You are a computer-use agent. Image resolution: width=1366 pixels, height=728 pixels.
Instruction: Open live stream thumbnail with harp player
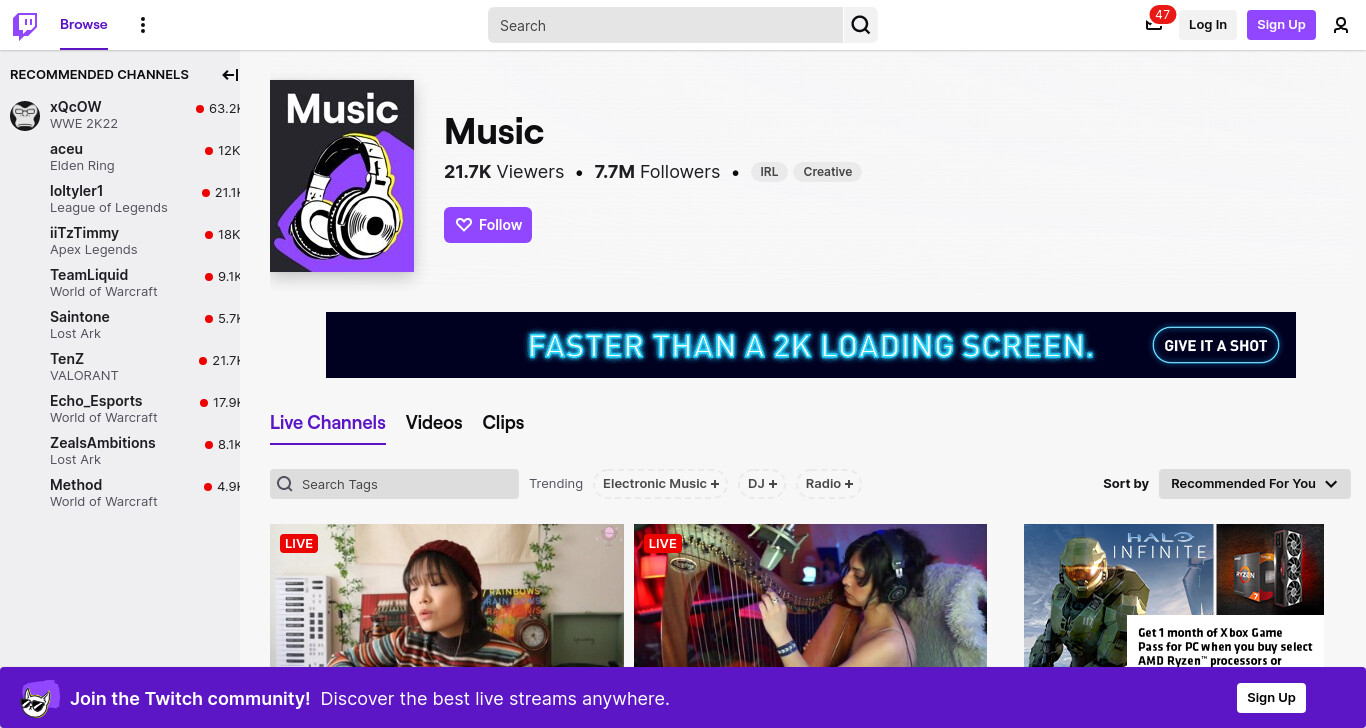(x=810, y=596)
